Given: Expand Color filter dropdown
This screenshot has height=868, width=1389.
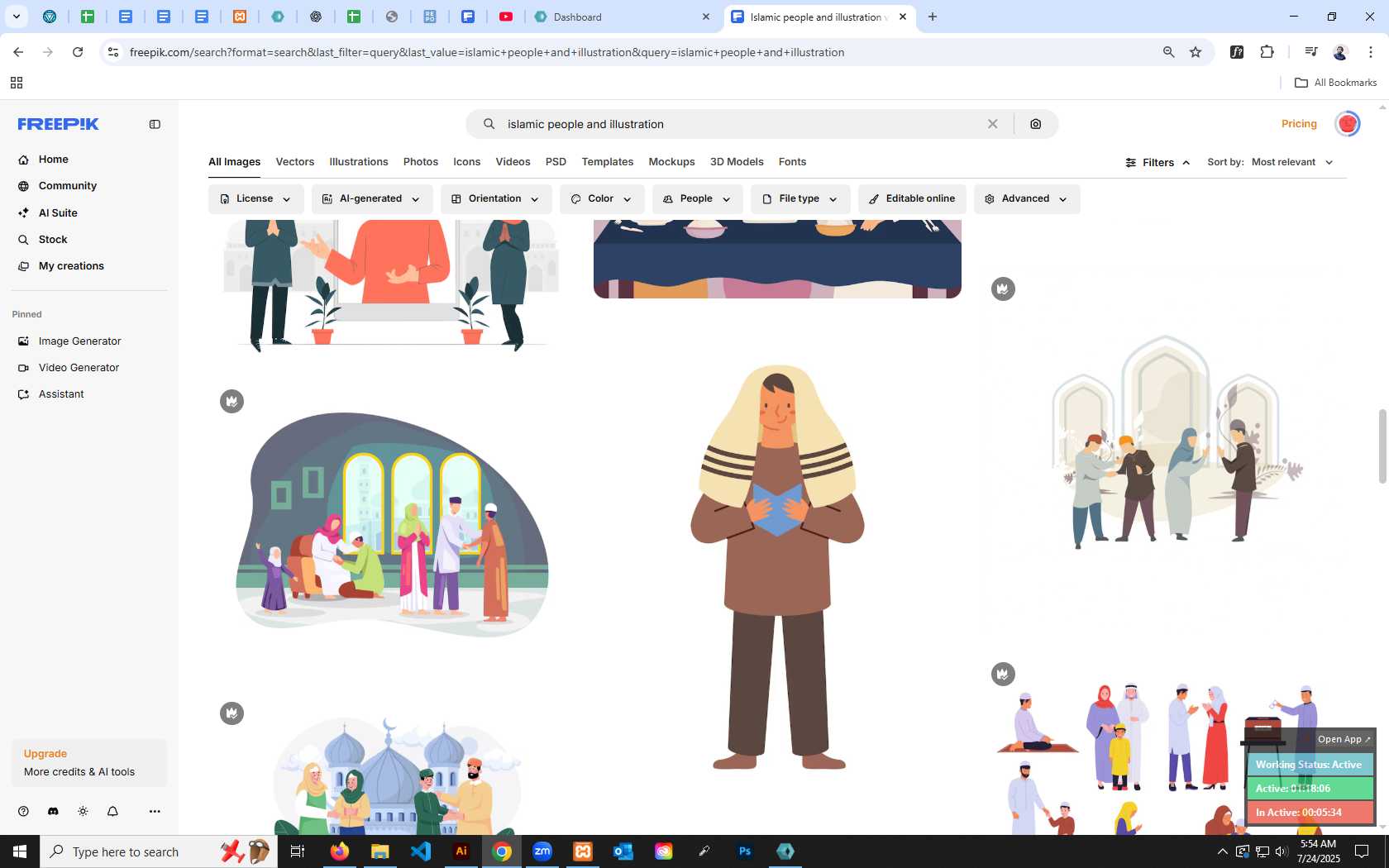Looking at the screenshot, I should [x=601, y=199].
